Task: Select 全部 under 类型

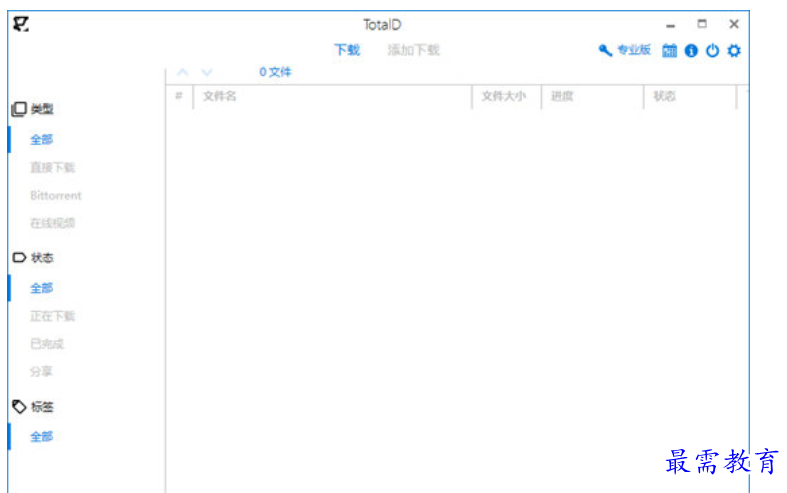Action: click(42, 139)
